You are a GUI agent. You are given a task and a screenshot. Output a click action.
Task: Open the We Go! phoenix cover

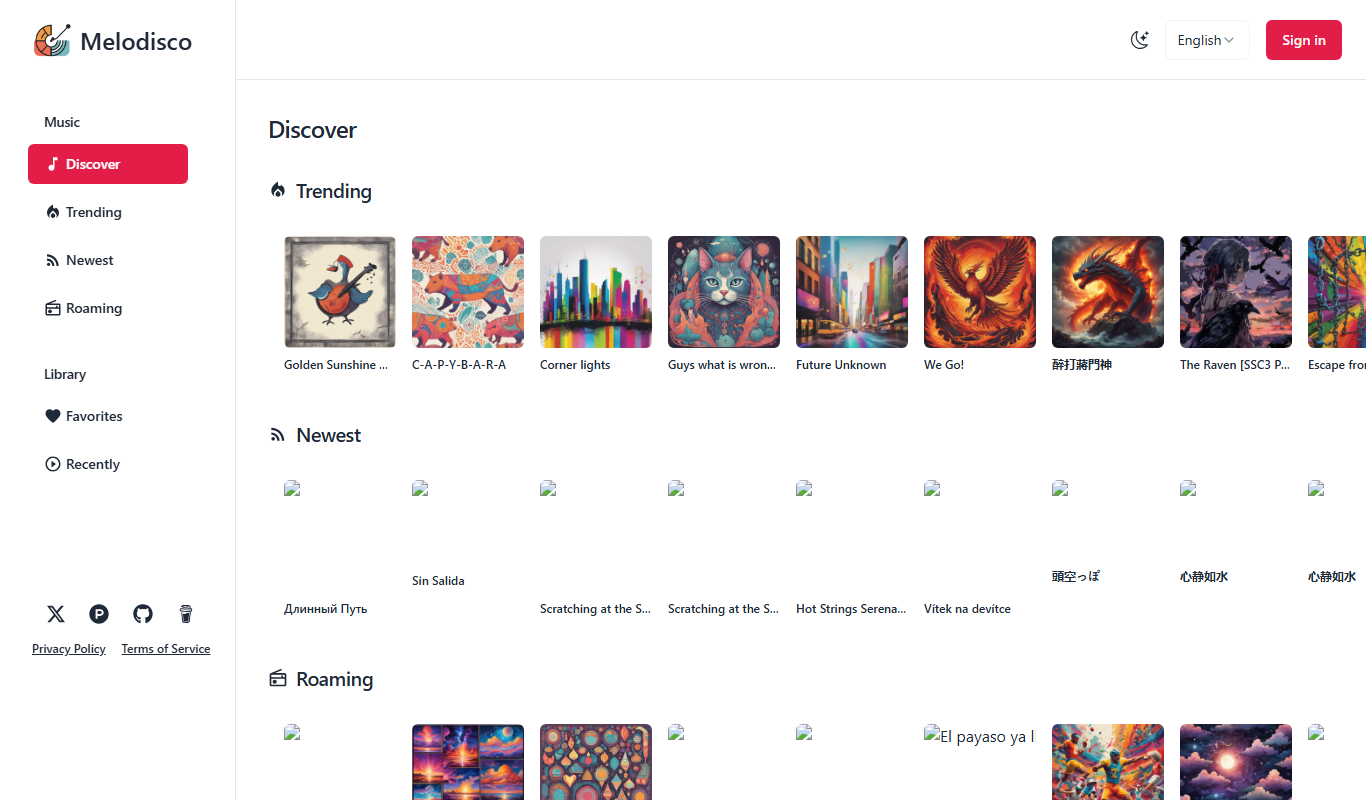pyautogui.click(x=980, y=292)
